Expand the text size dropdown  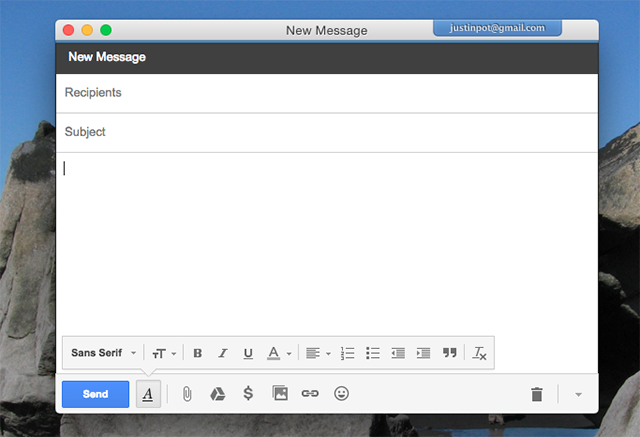point(164,353)
